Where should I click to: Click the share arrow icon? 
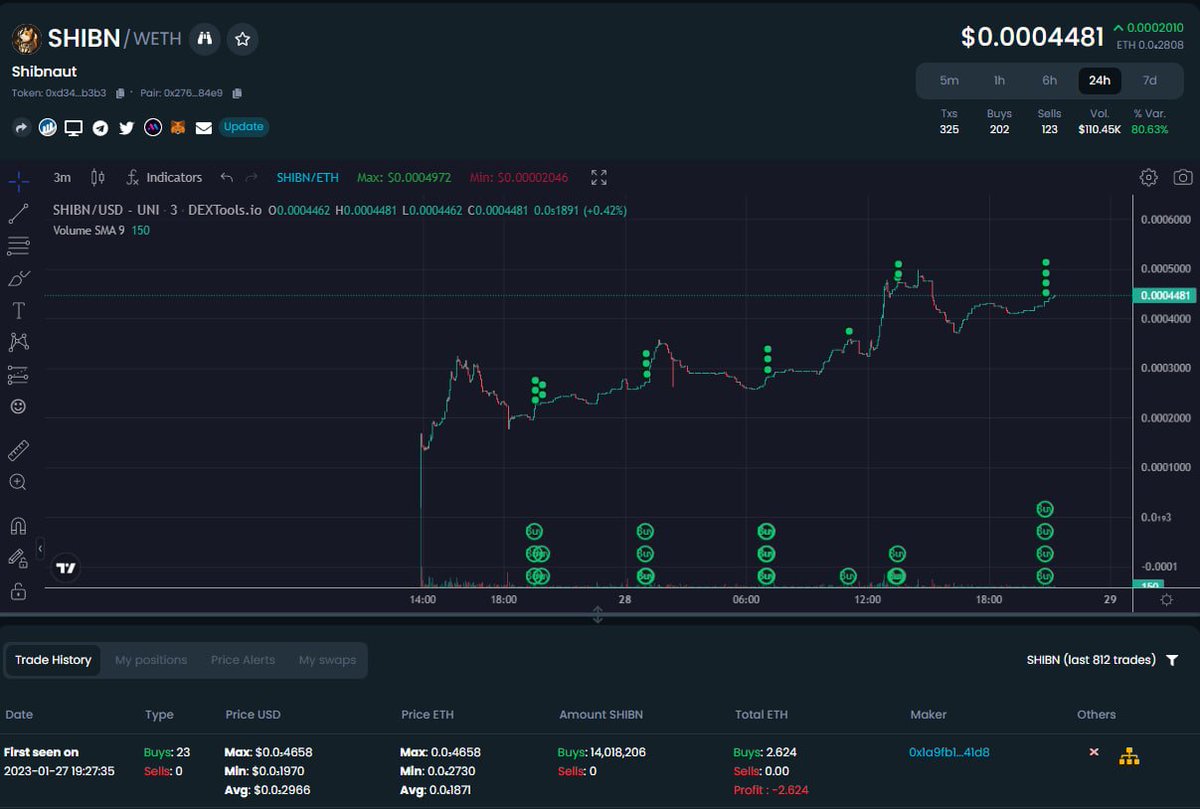(21, 127)
